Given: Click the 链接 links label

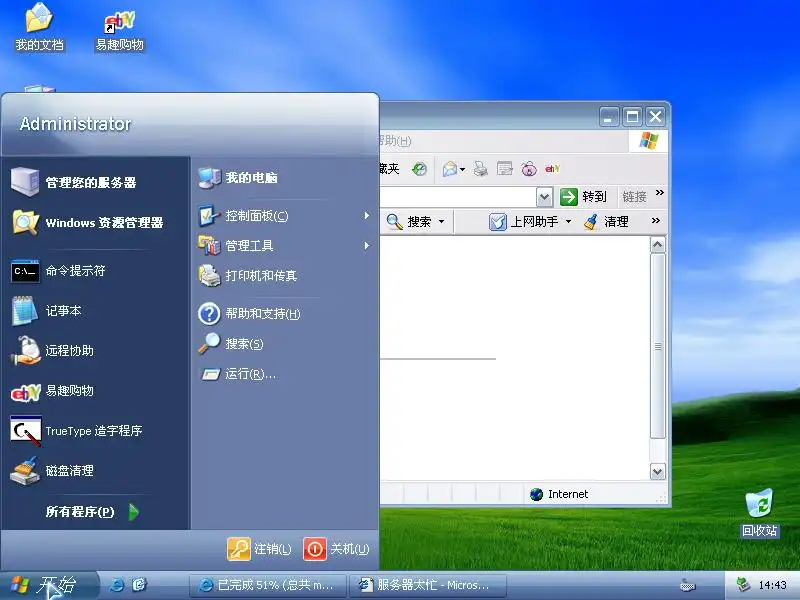Looking at the screenshot, I should [x=634, y=197].
